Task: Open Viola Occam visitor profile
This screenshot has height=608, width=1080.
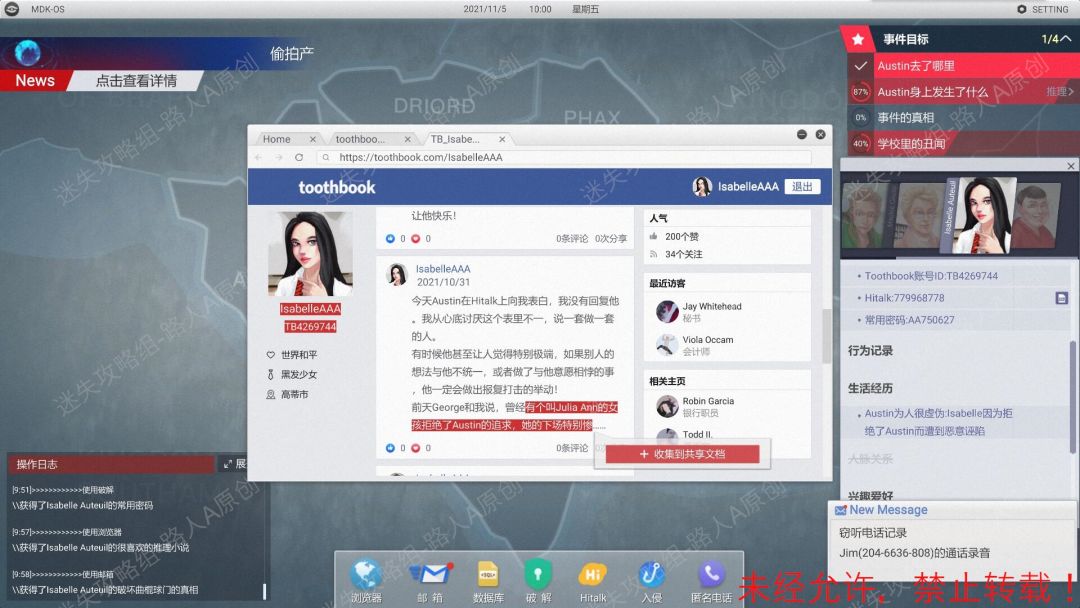Action: tap(707, 339)
